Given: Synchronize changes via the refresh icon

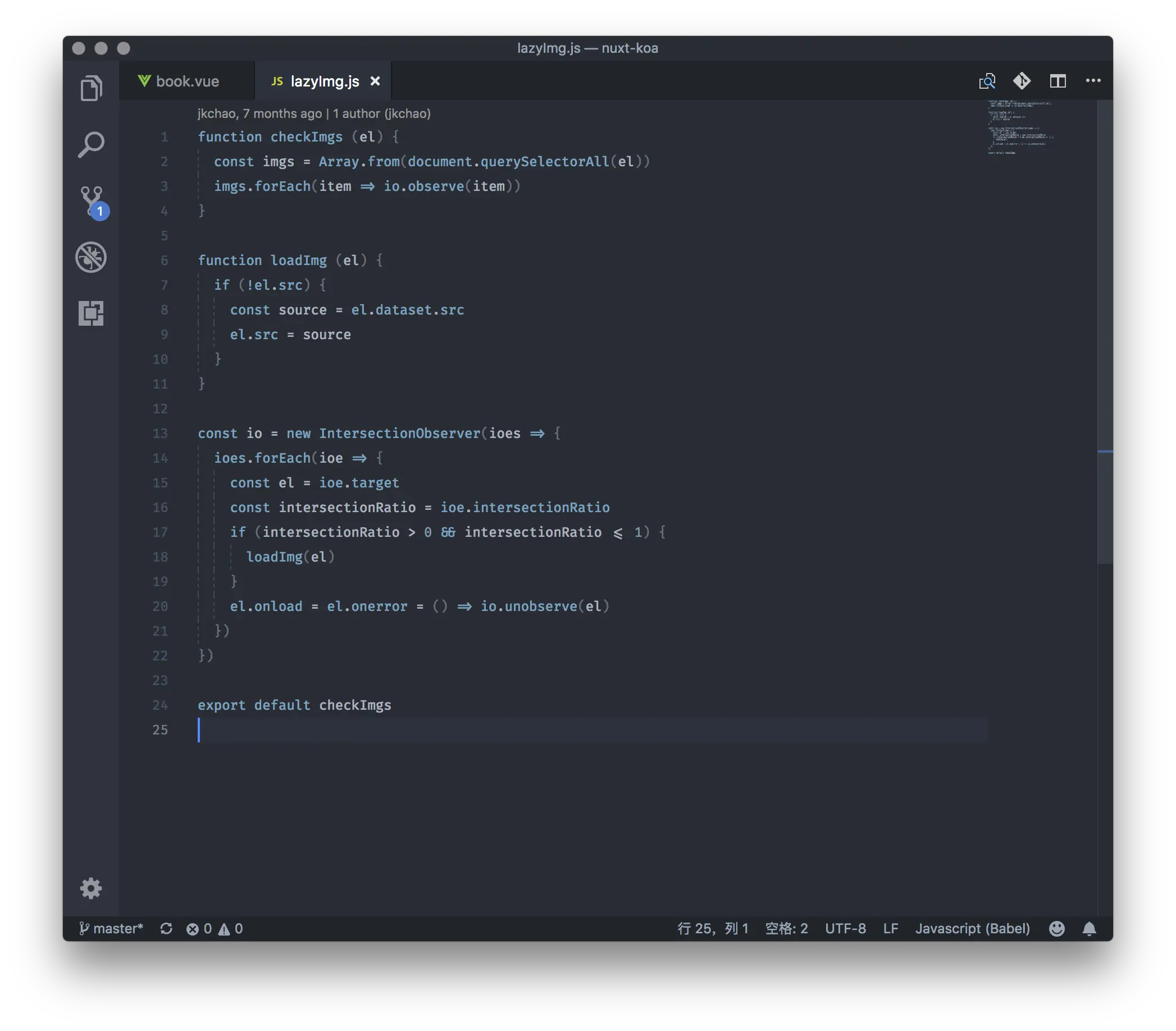Looking at the screenshot, I should click(x=167, y=928).
